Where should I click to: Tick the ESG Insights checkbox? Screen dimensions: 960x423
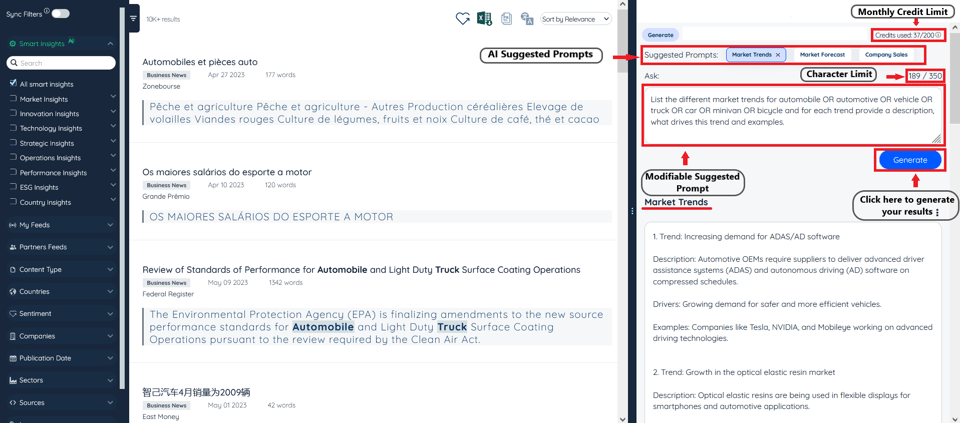[13, 187]
